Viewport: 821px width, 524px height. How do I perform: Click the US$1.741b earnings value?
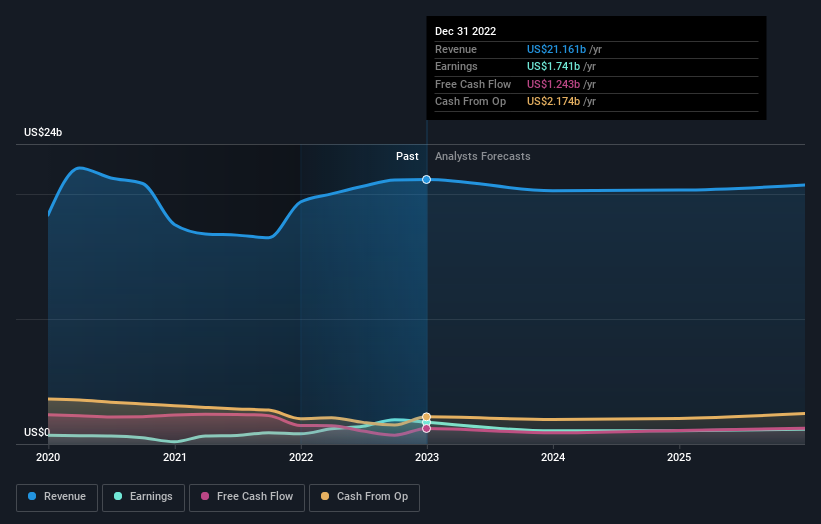tap(553, 66)
